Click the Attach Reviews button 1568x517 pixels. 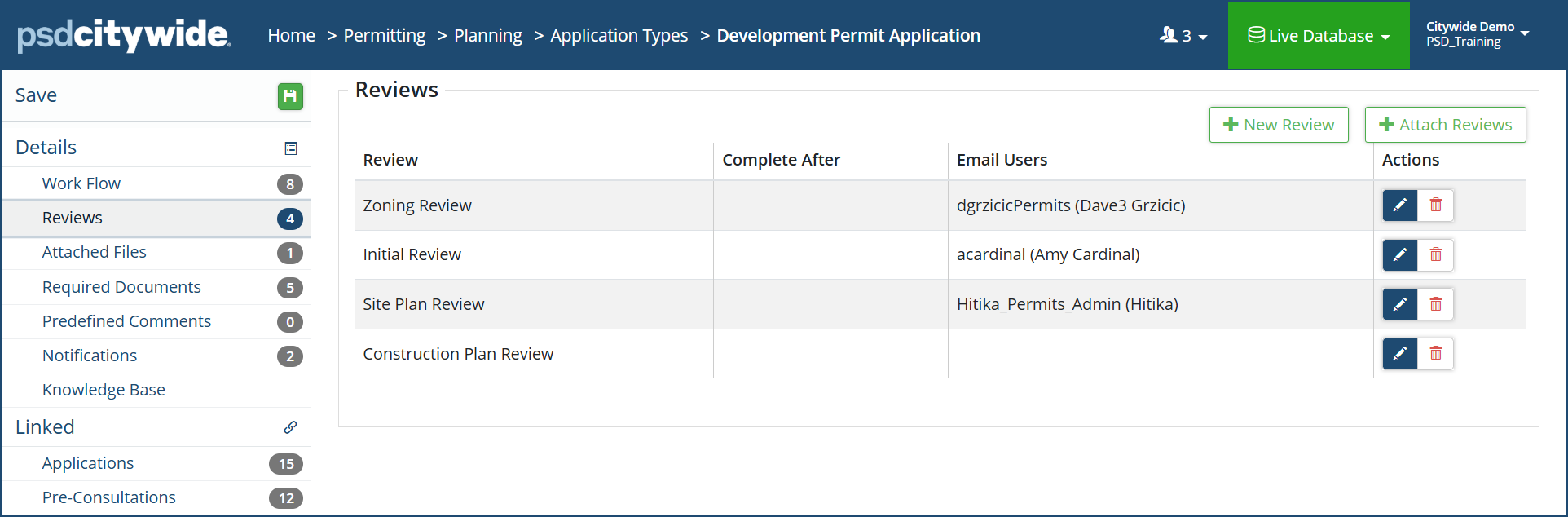point(1445,125)
